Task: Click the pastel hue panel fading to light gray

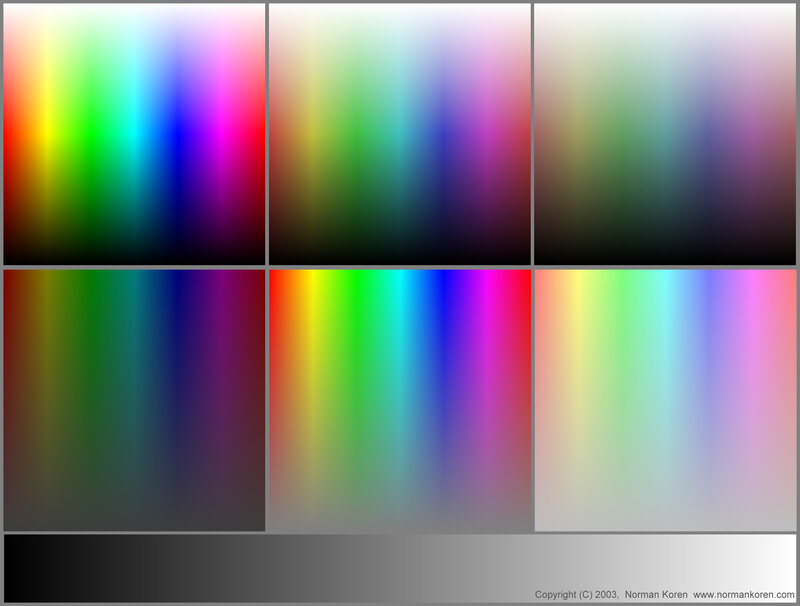Action: 665,400
